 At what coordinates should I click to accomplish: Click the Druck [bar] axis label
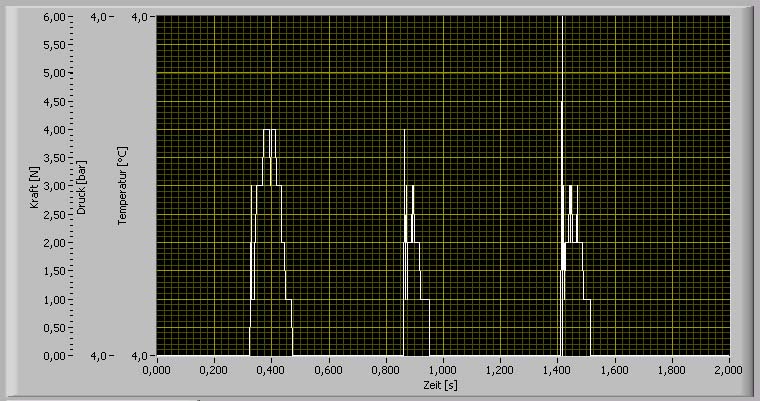click(x=81, y=188)
